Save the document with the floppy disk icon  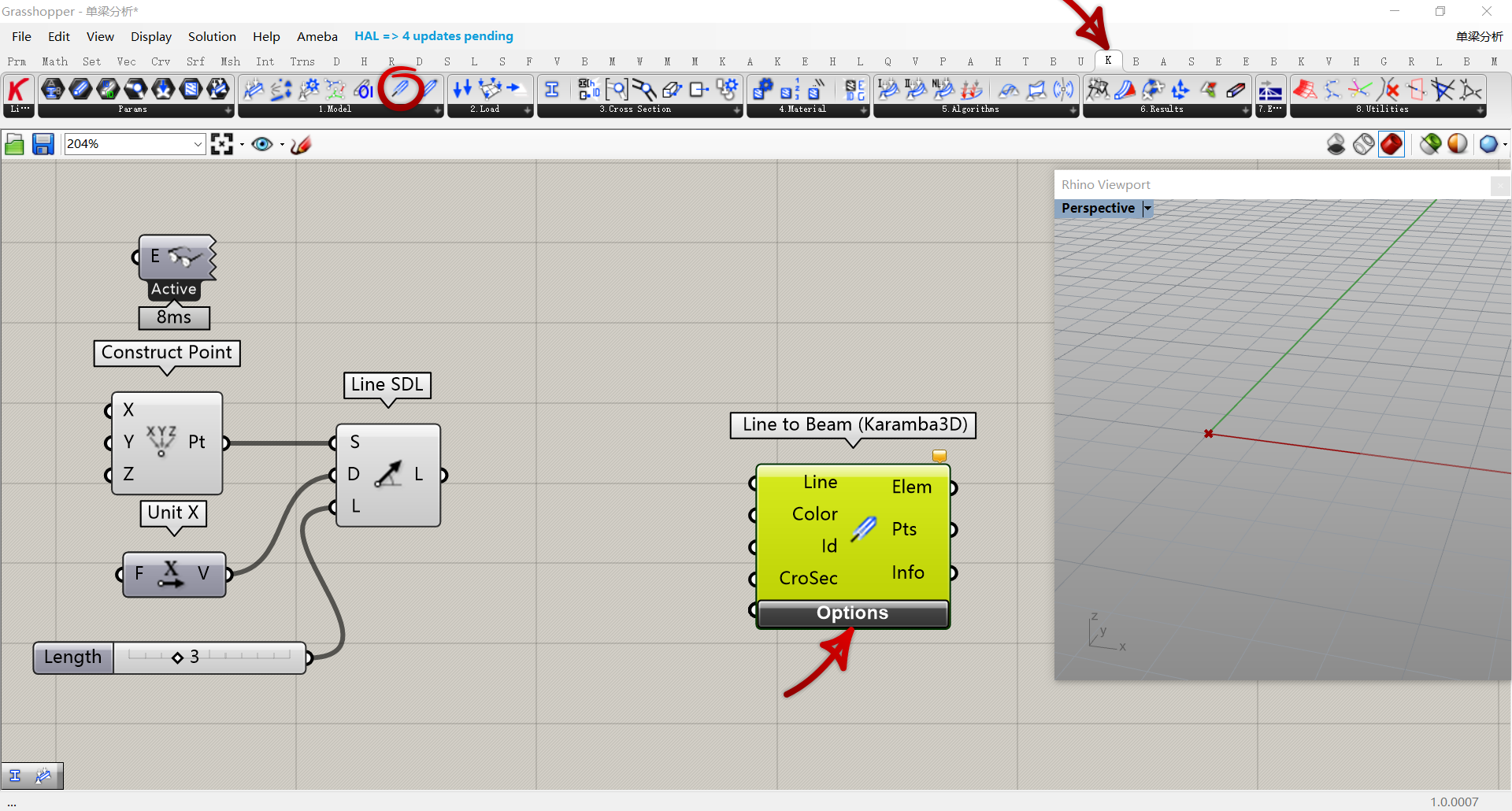(43, 144)
